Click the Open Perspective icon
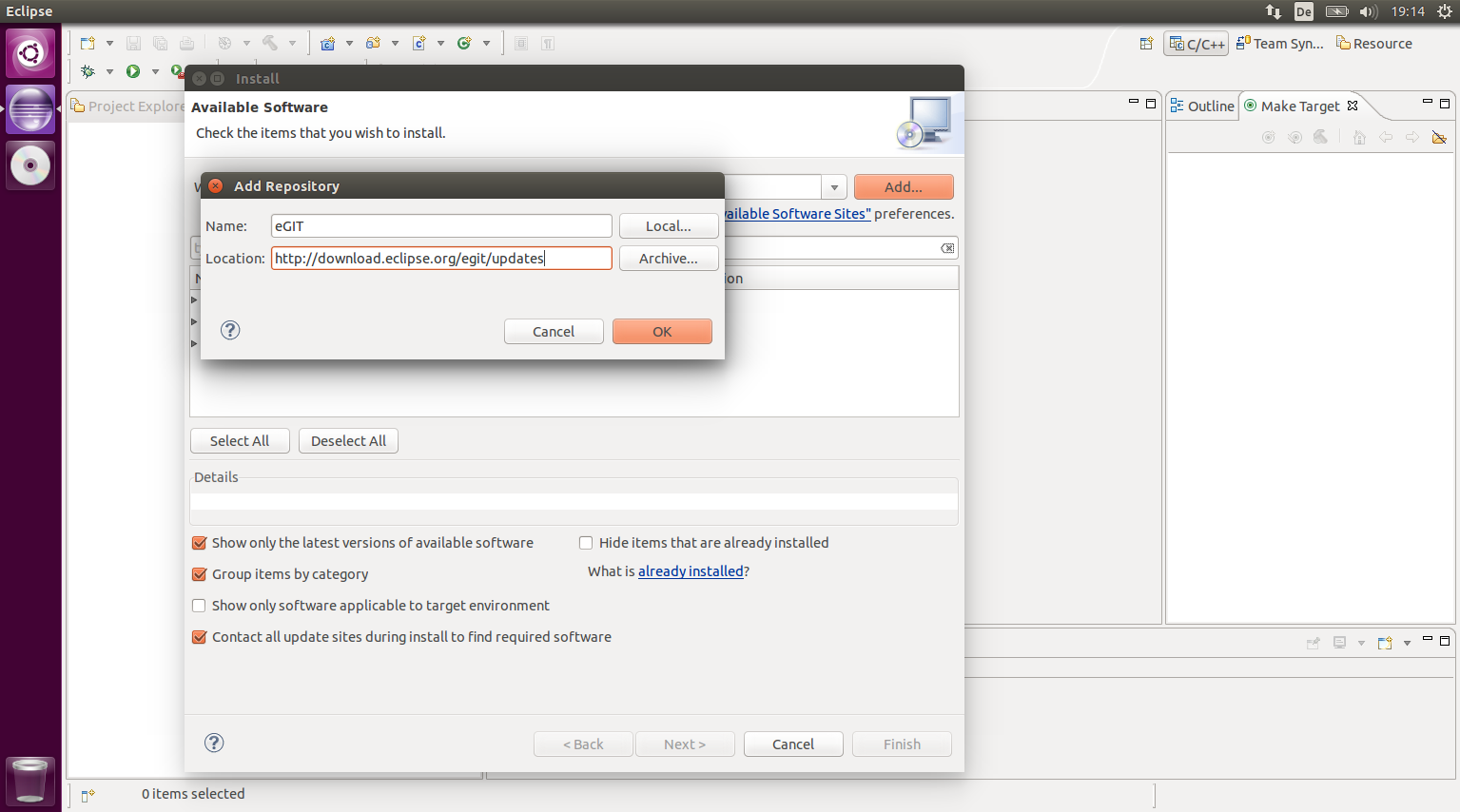This screenshot has width=1460, height=812. [x=1146, y=43]
